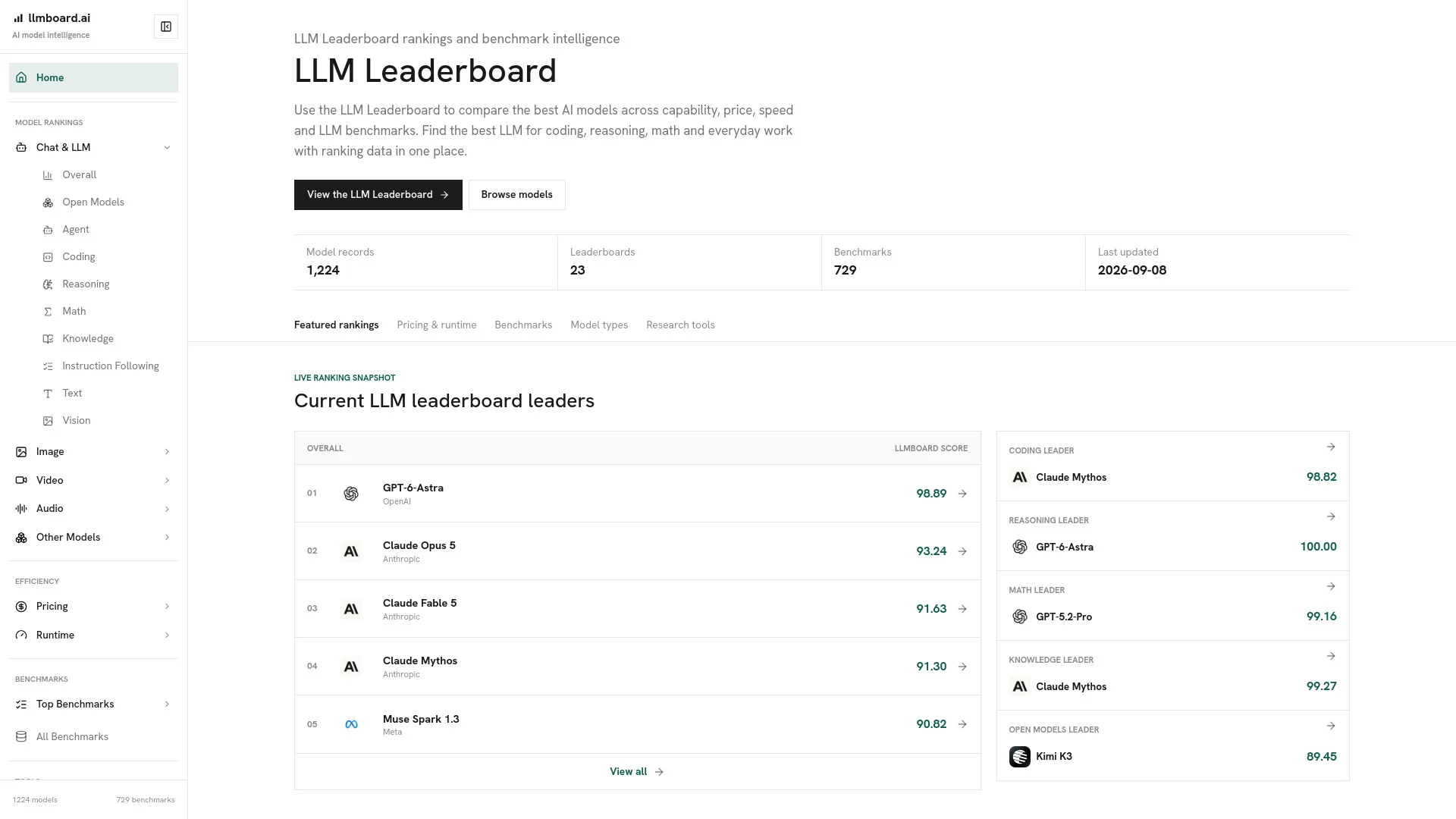Click the OpenAI logo beside GPT-6-Astra row
This screenshot has height=819, width=1456.
[351, 494]
